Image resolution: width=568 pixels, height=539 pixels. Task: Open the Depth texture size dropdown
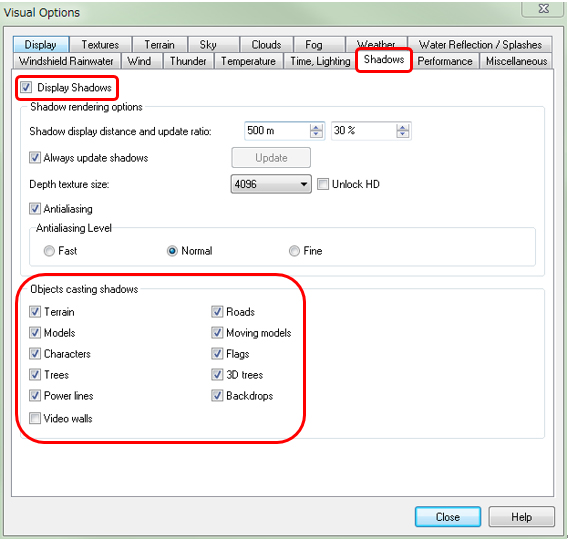pos(271,184)
